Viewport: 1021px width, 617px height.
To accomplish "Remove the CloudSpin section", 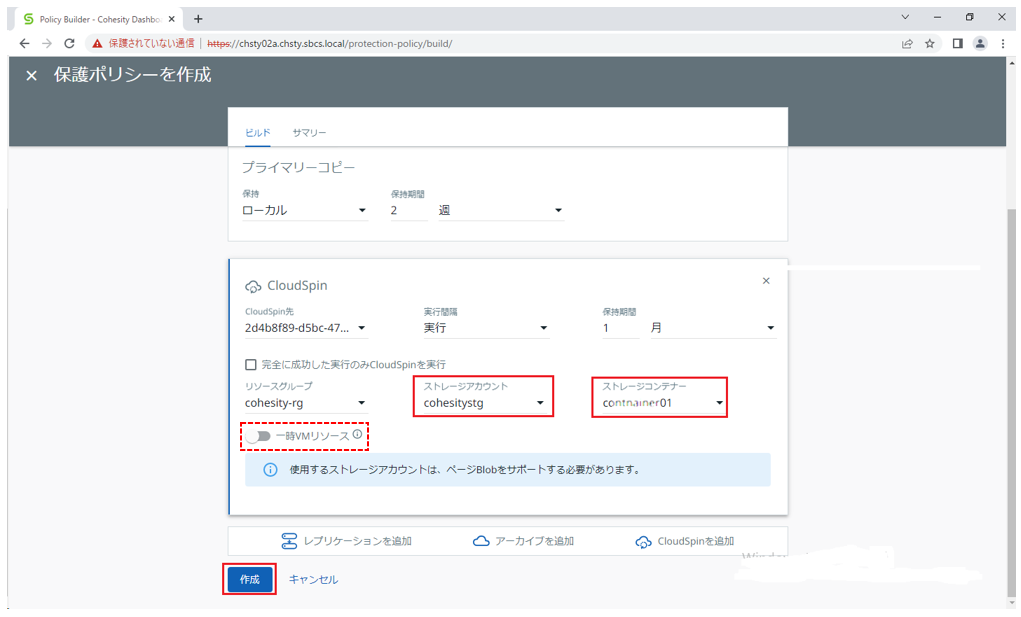I will (x=766, y=281).
